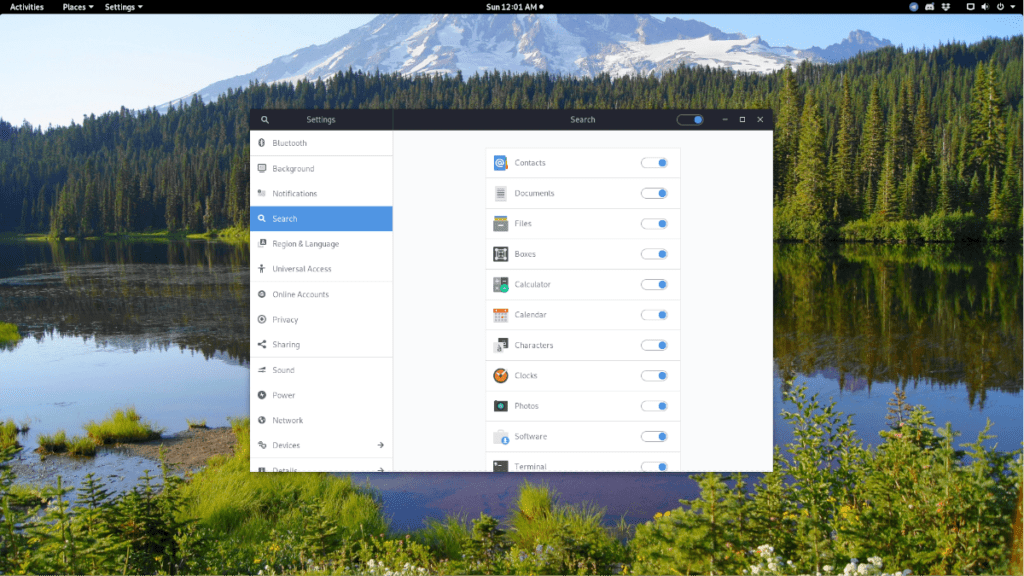Open the Settings menu in top bar
This screenshot has width=1024, height=576.
click(118, 7)
